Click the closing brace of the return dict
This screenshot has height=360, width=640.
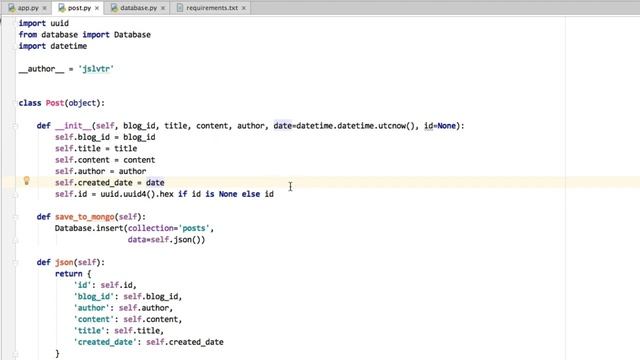(x=57, y=353)
